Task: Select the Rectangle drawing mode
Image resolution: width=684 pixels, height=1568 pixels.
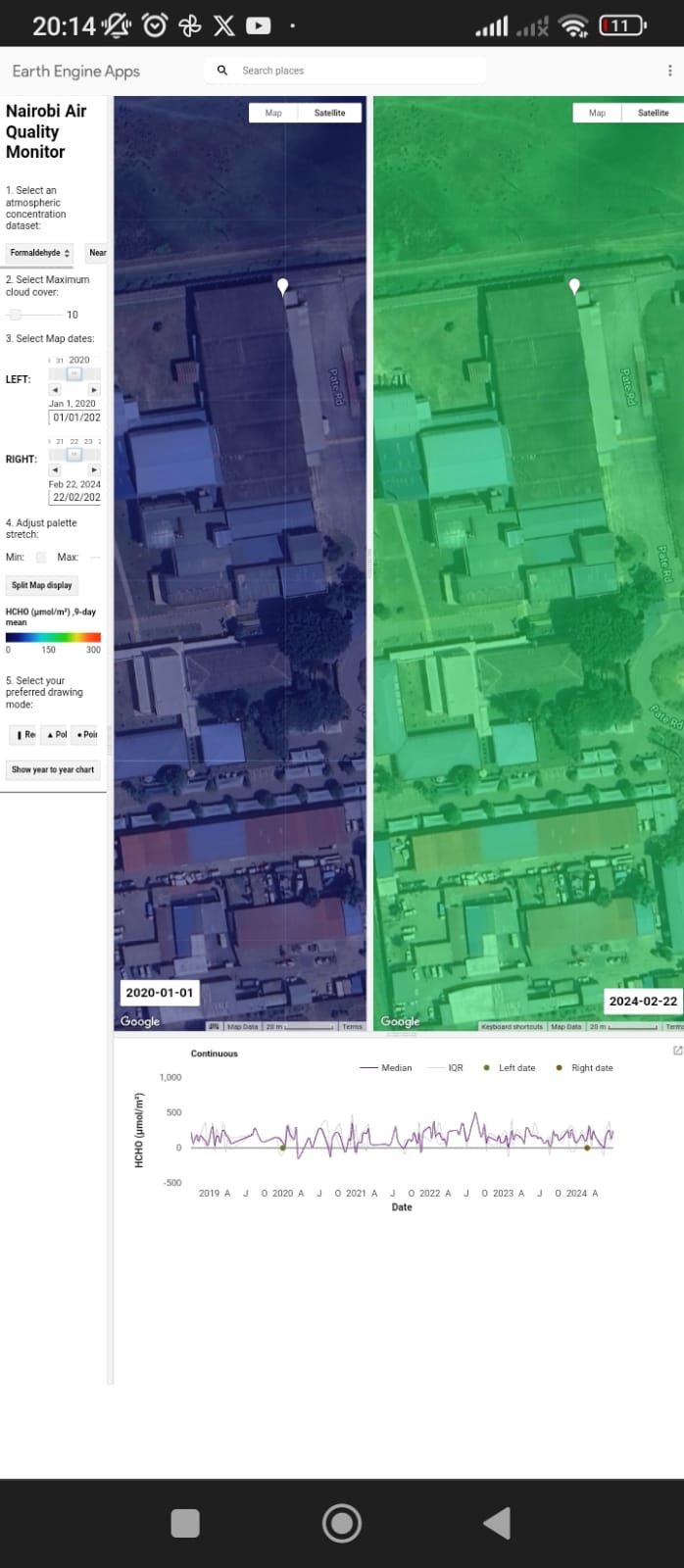Action: point(23,735)
